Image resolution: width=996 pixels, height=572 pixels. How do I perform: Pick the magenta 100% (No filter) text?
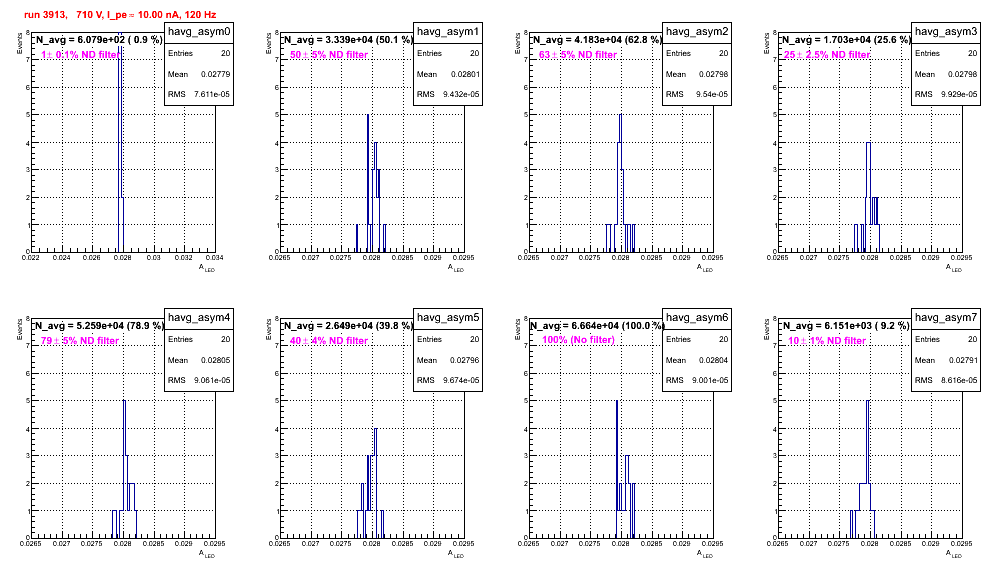[x=579, y=340]
